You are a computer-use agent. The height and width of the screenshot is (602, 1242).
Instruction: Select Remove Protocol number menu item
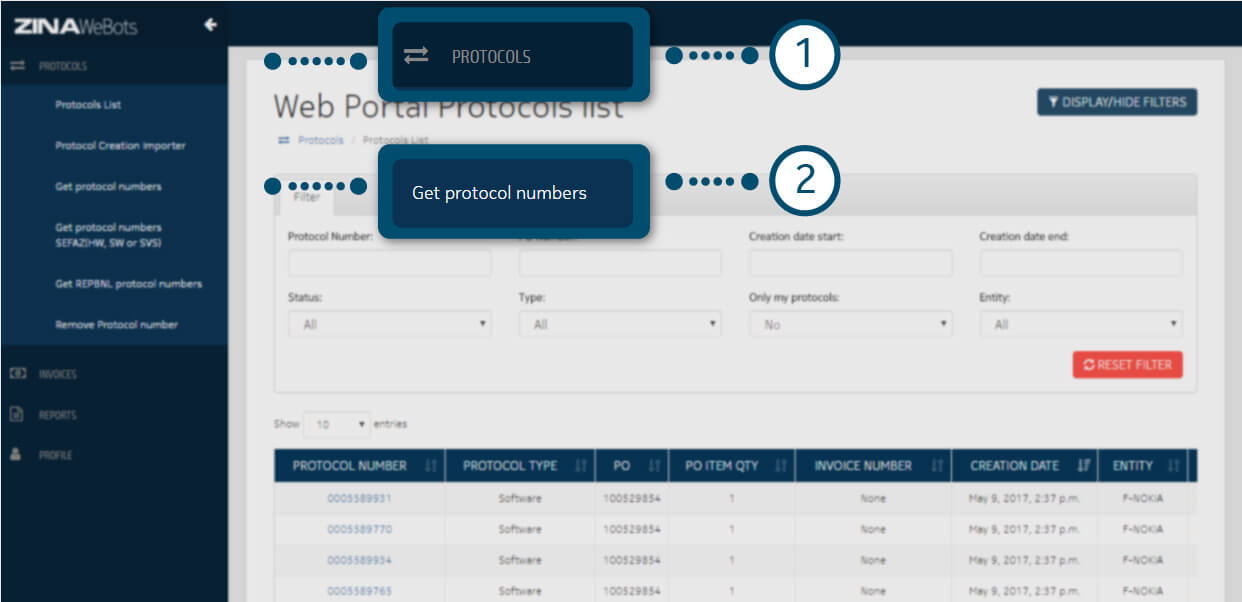point(116,325)
